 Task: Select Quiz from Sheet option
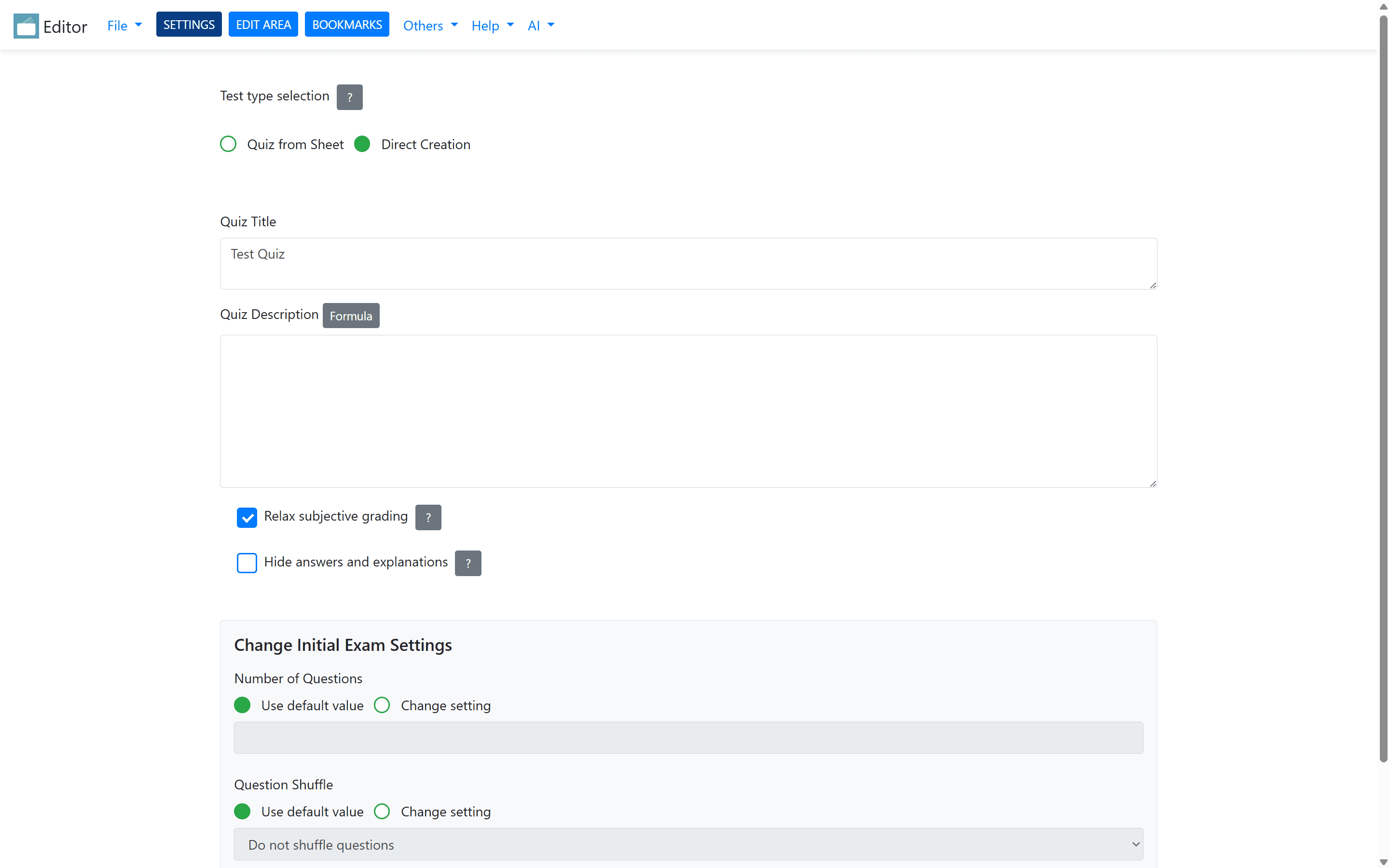click(x=228, y=144)
